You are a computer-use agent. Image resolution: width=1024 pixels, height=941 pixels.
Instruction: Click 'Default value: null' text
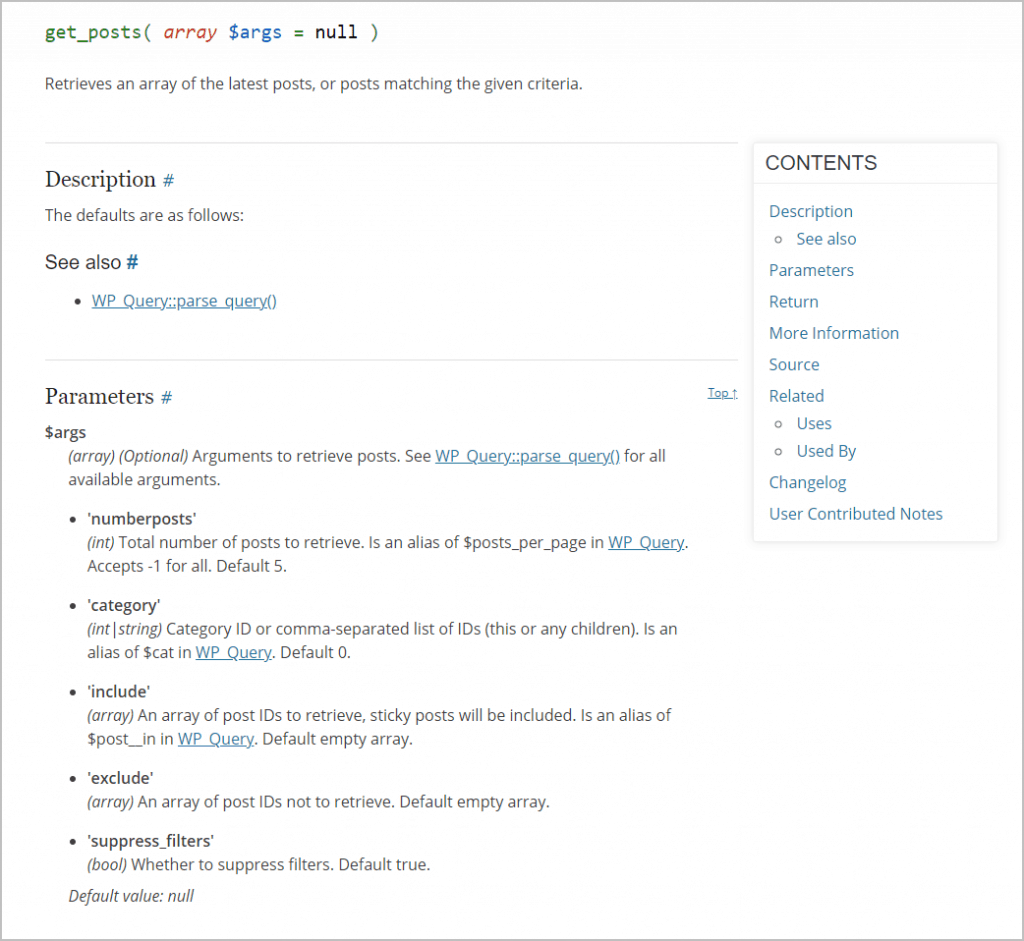(x=131, y=896)
